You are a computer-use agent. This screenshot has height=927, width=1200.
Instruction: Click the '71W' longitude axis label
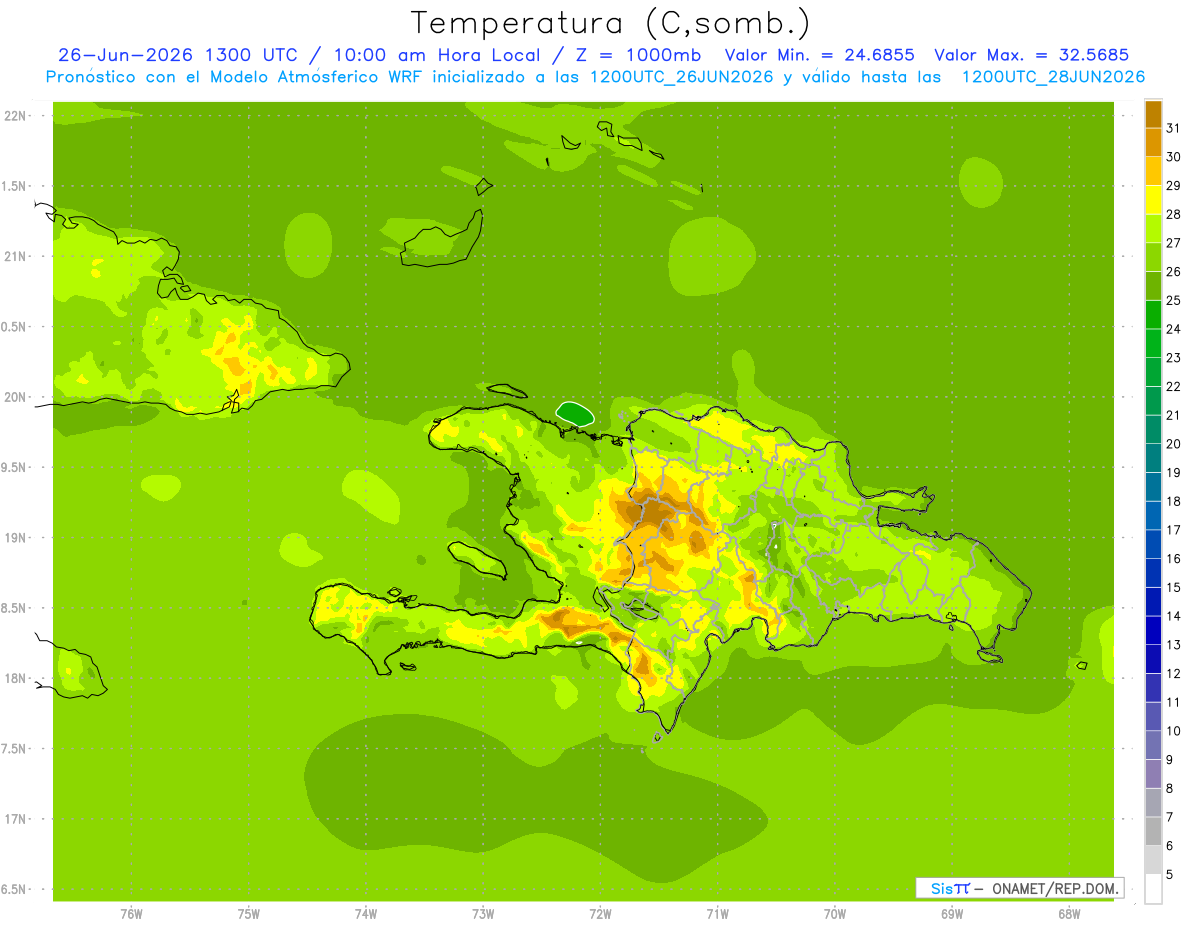pyautogui.click(x=717, y=914)
